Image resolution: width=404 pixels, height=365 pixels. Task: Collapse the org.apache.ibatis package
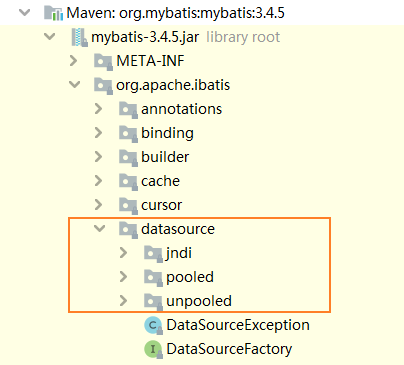[x=75, y=85]
